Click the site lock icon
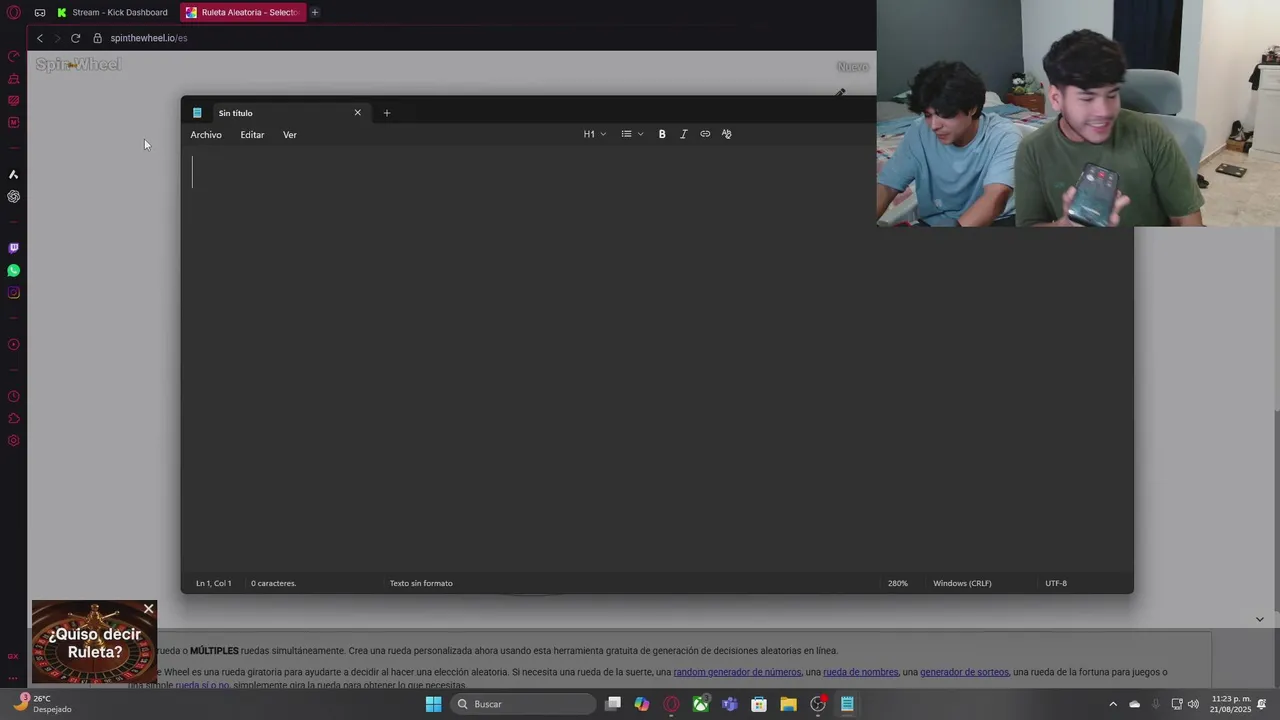1280x720 pixels. coord(98,38)
